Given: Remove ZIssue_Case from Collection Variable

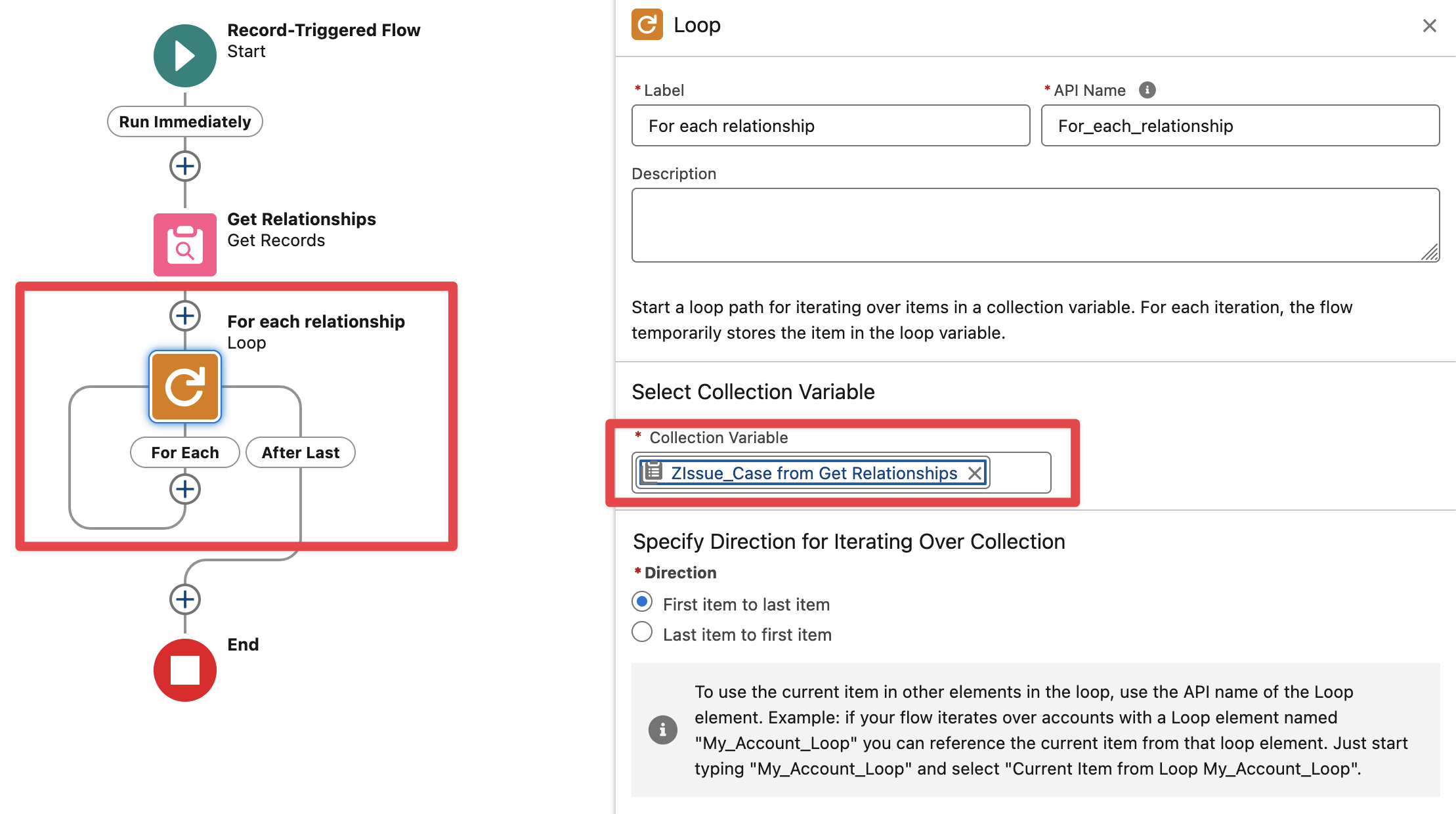Looking at the screenshot, I should [975, 473].
